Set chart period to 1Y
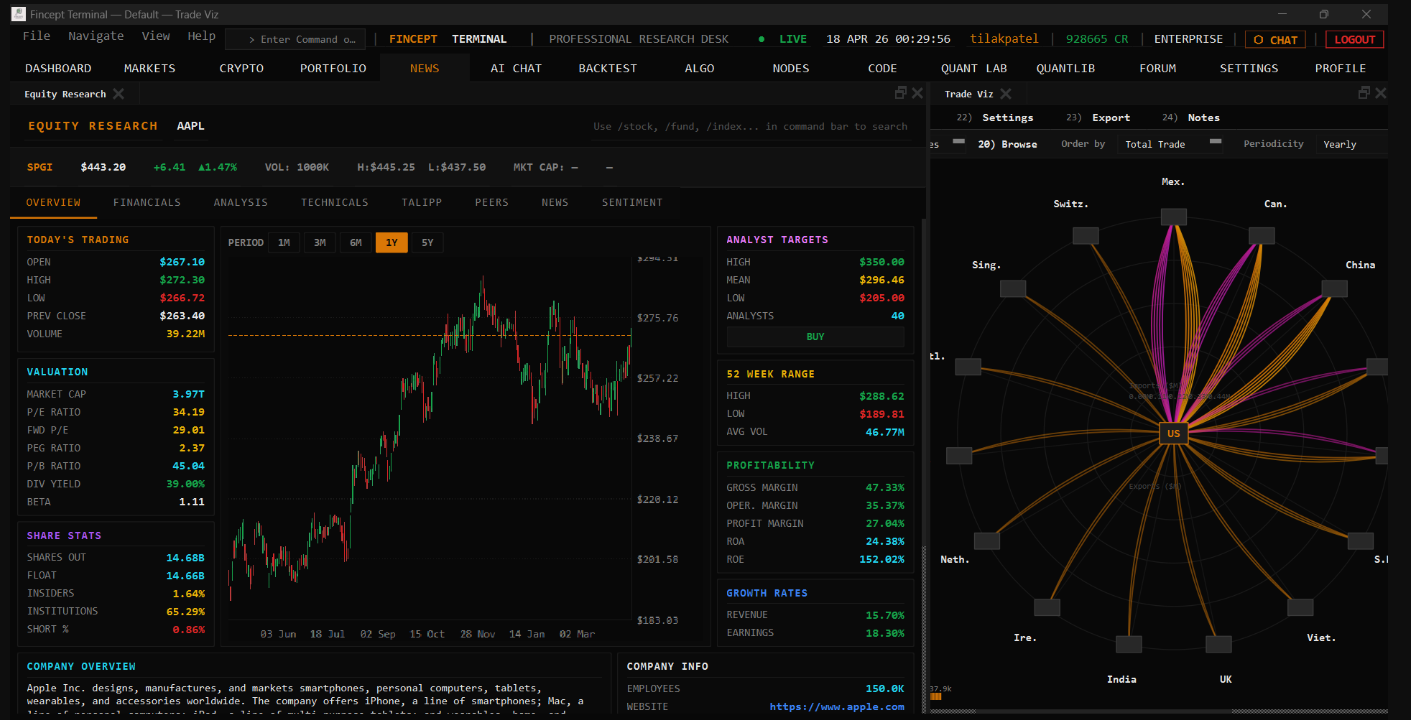Screen dimensions: 1411x720 pos(392,242)
